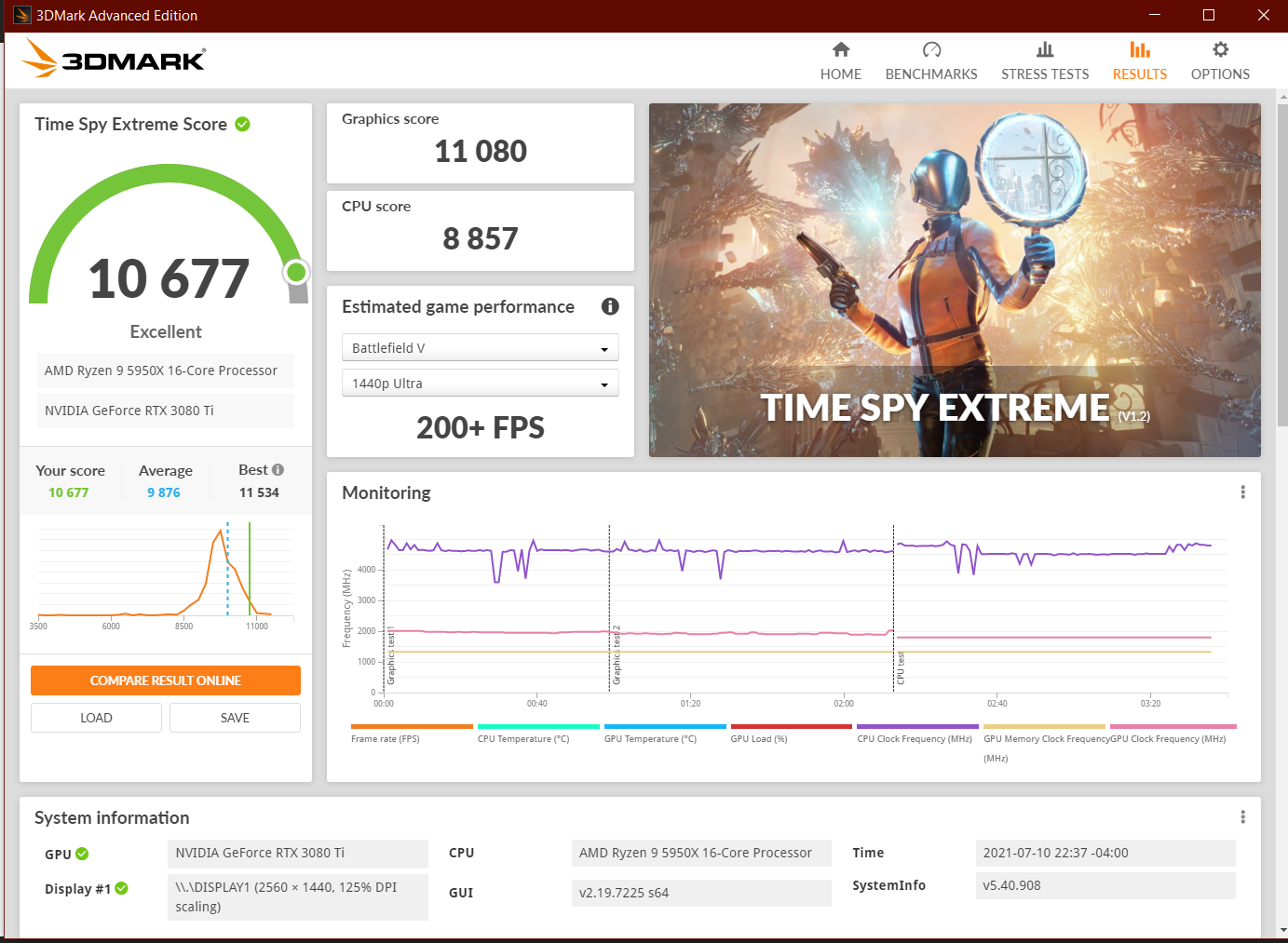Click the 3DMark app icon in title bar
The image size is (1288, 943).
click(x=21, y=15)
